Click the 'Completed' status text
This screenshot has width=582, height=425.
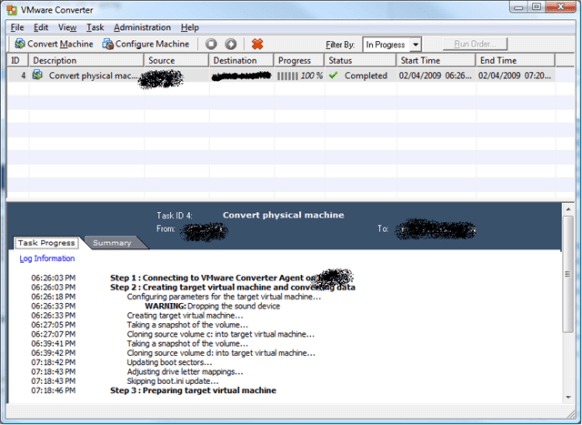point(366,76)
